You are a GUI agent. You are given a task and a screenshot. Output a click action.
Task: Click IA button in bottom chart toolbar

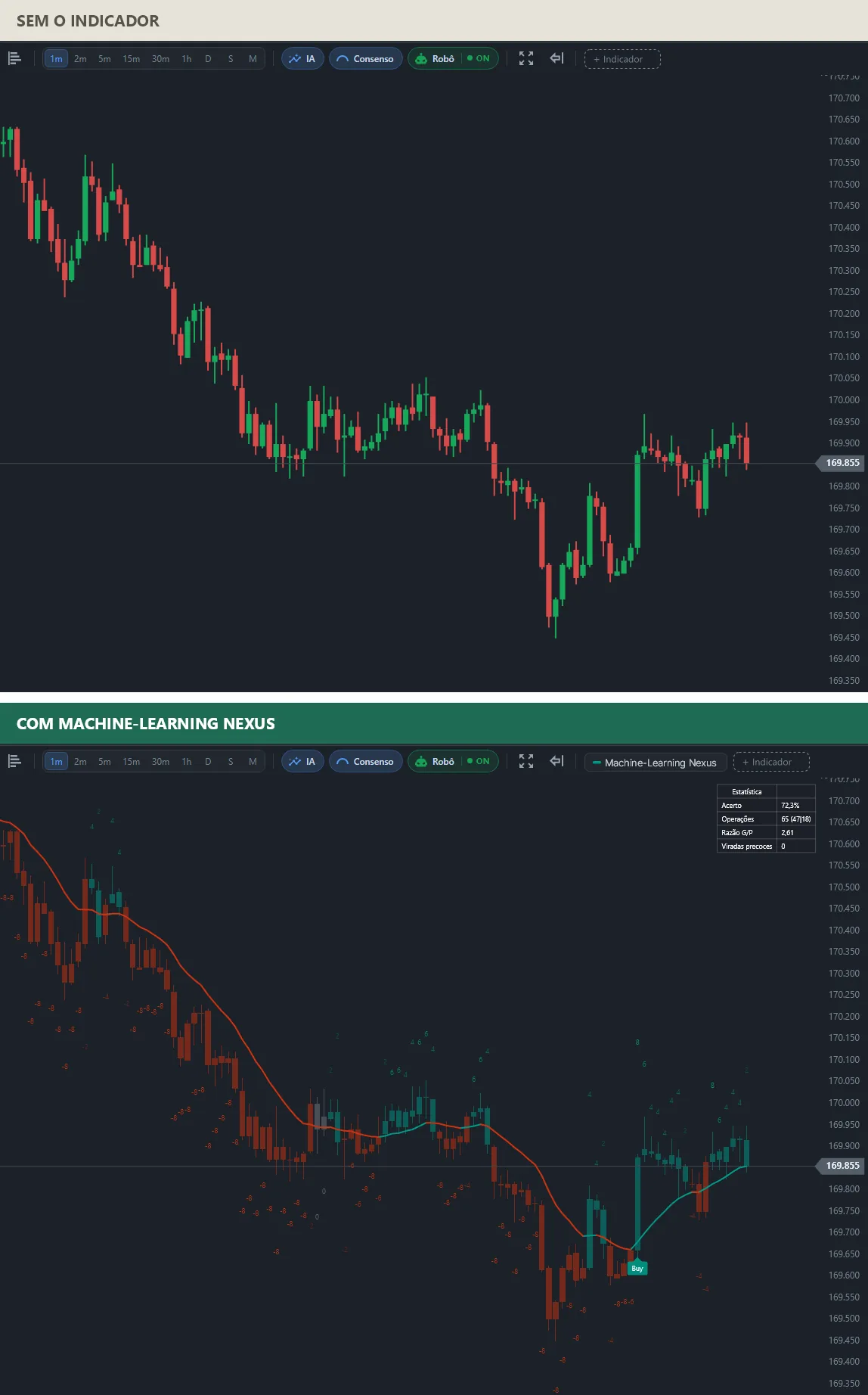pos(302,761)
